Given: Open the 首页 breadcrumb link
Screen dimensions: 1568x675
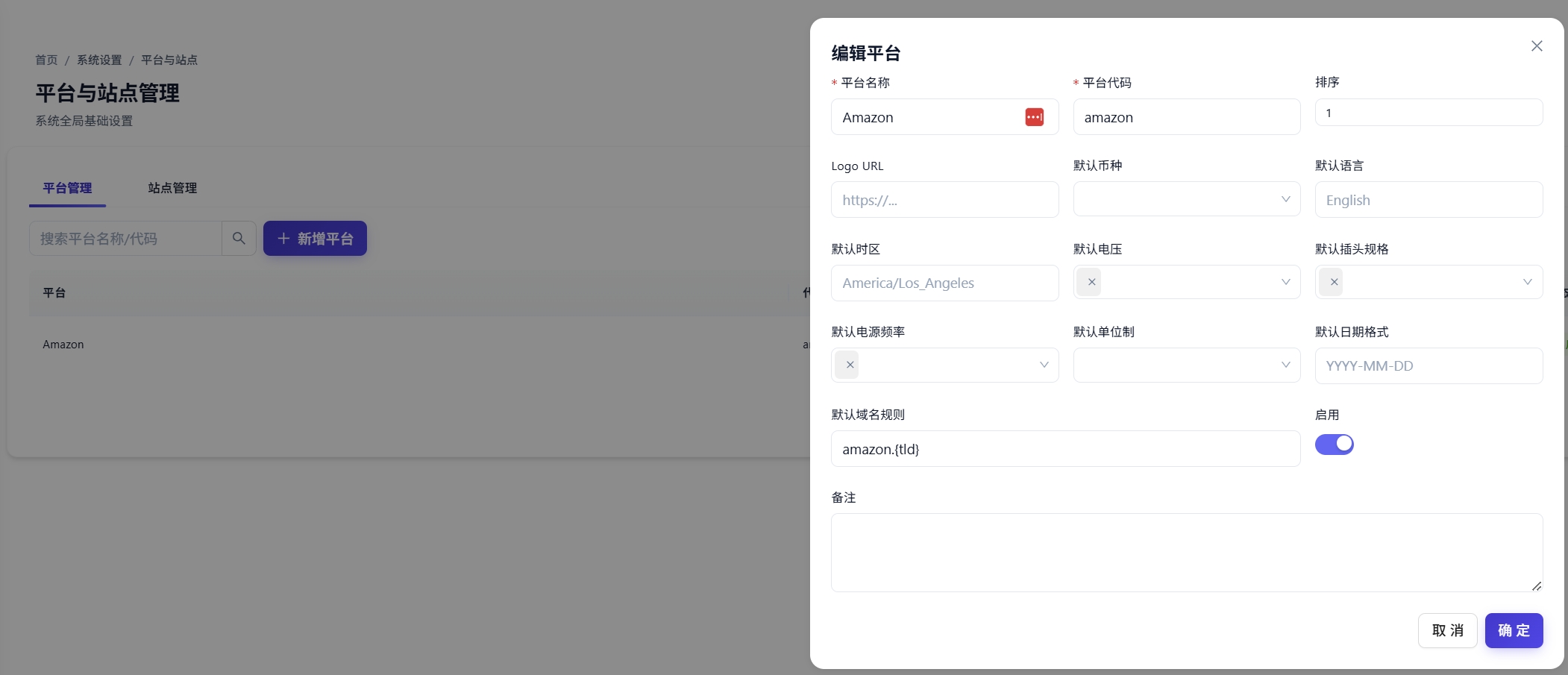Looking at the screenshot, I should pyautogui.click(x=46, y=60).
